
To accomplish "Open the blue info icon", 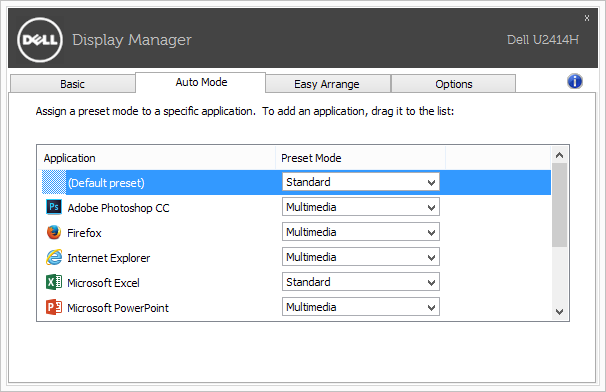I will tap(575, 82).
